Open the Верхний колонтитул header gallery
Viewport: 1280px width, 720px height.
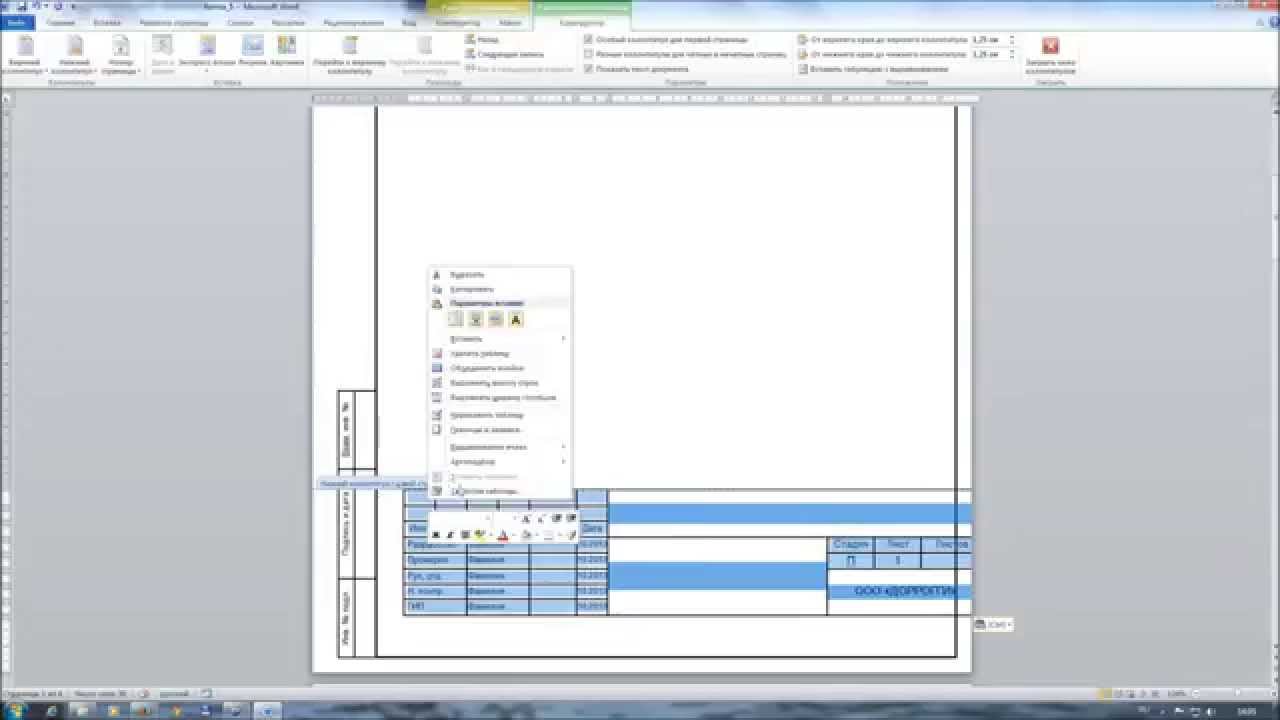25,55
